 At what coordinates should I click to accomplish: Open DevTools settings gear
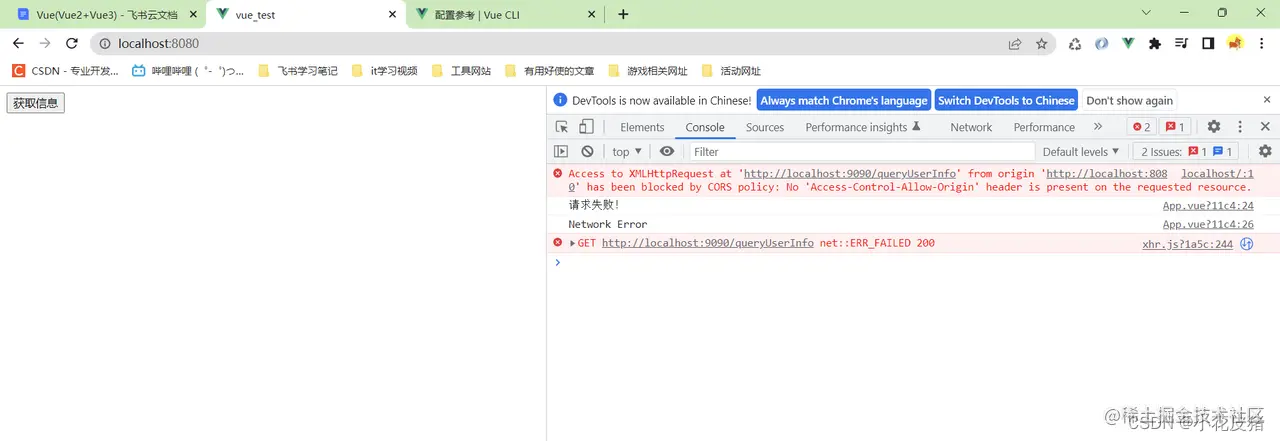pyautogui.click(x=1214, y=127)
